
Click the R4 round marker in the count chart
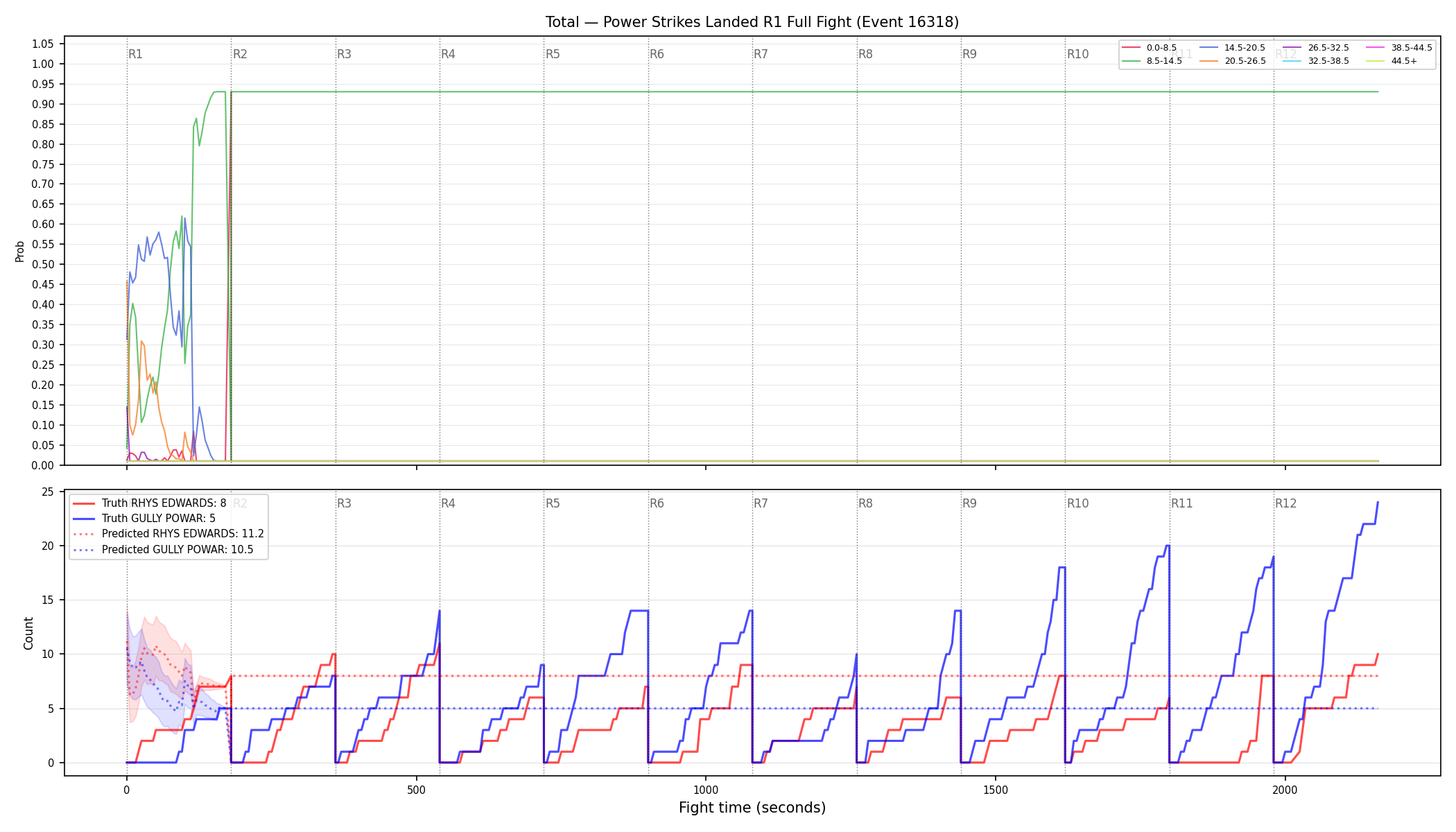[x=448, y=503]
